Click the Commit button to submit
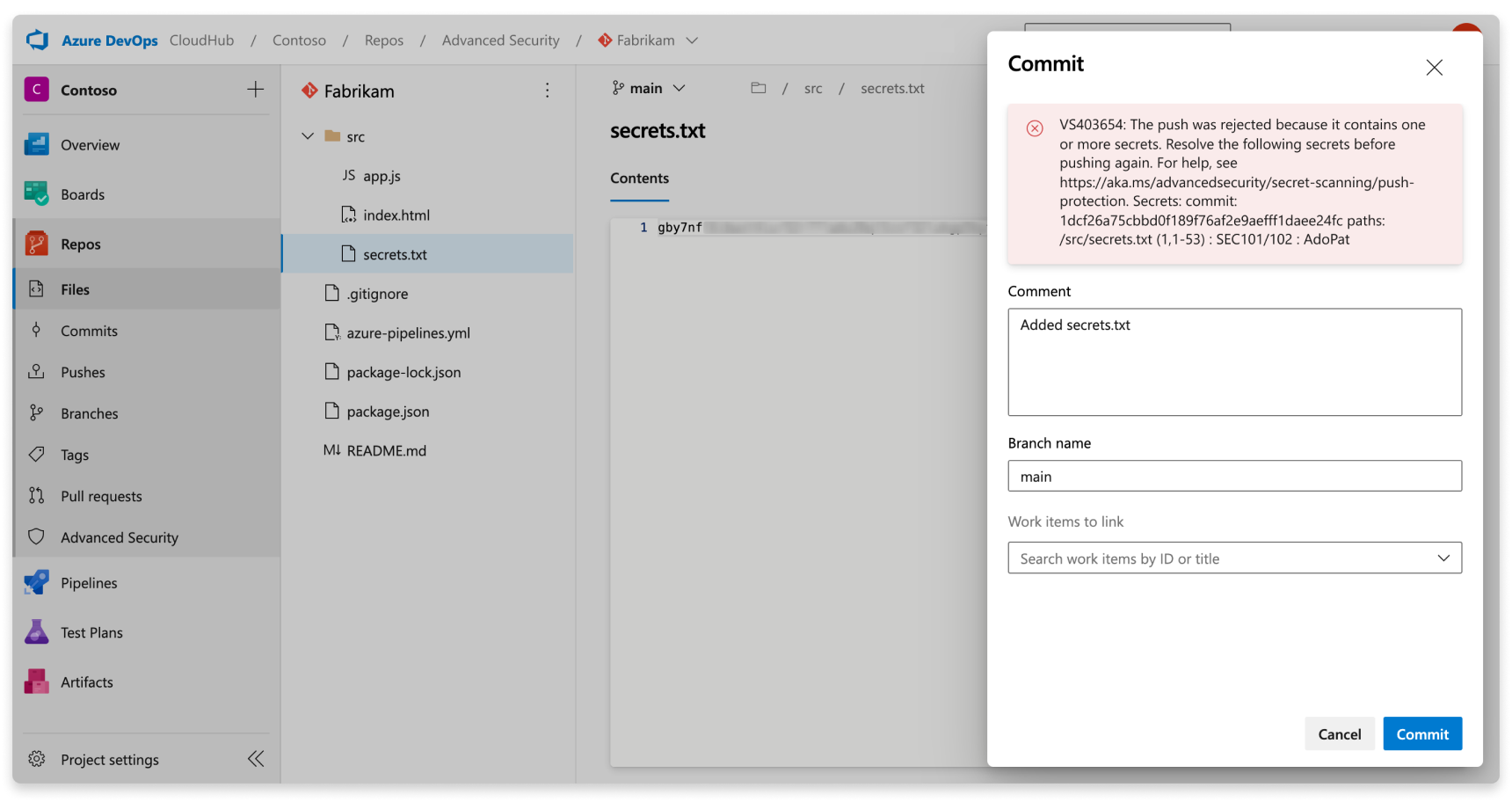 point(1421,733)
